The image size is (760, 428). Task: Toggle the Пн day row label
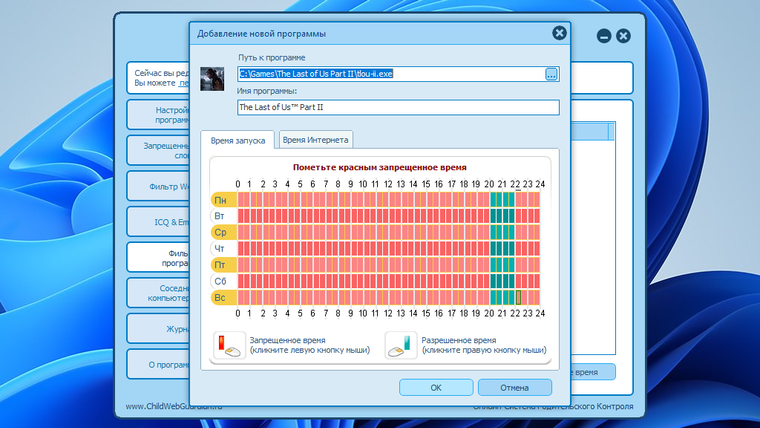coord(223,200)
